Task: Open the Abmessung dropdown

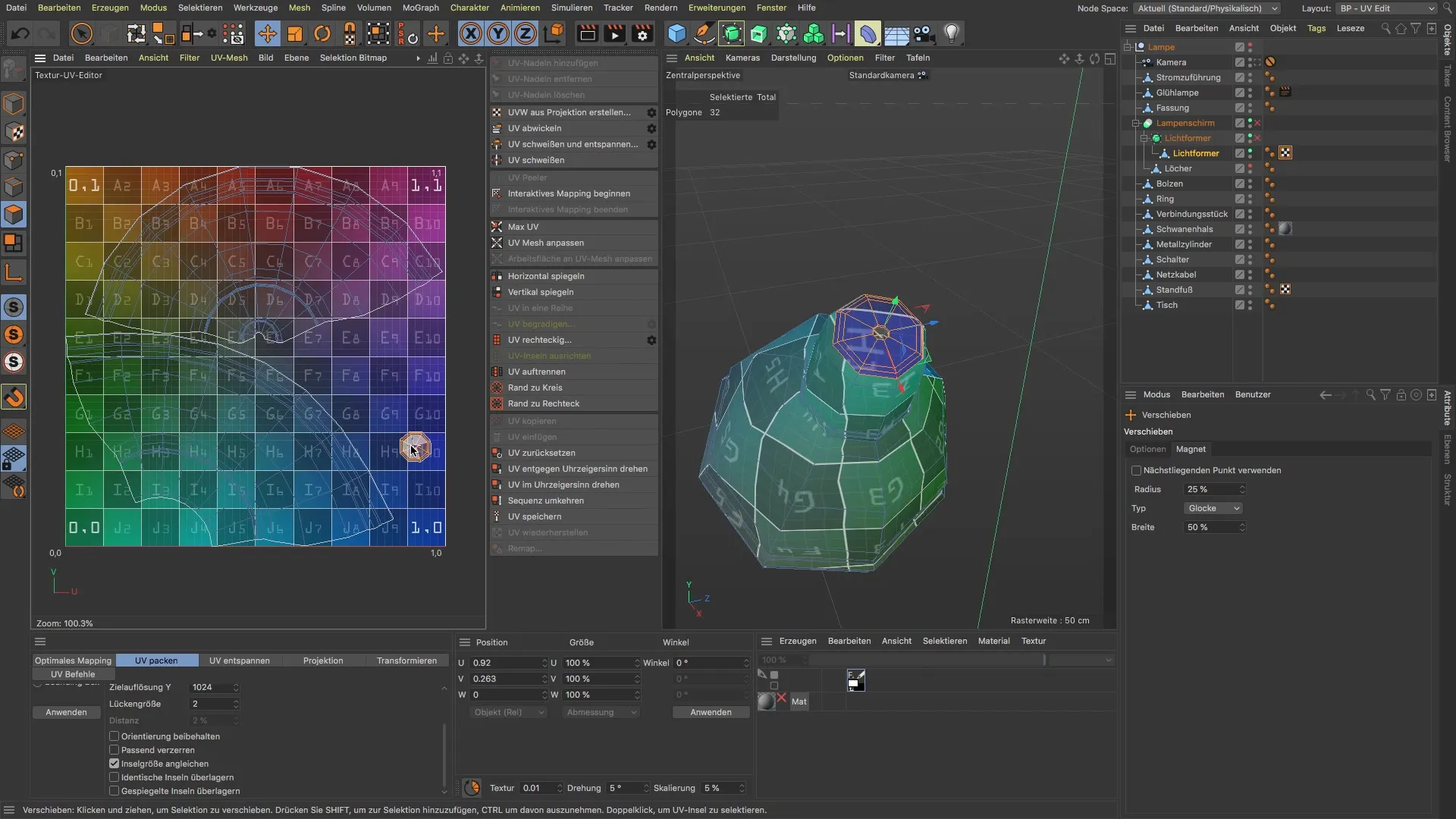Action: [x=601, y=713]
